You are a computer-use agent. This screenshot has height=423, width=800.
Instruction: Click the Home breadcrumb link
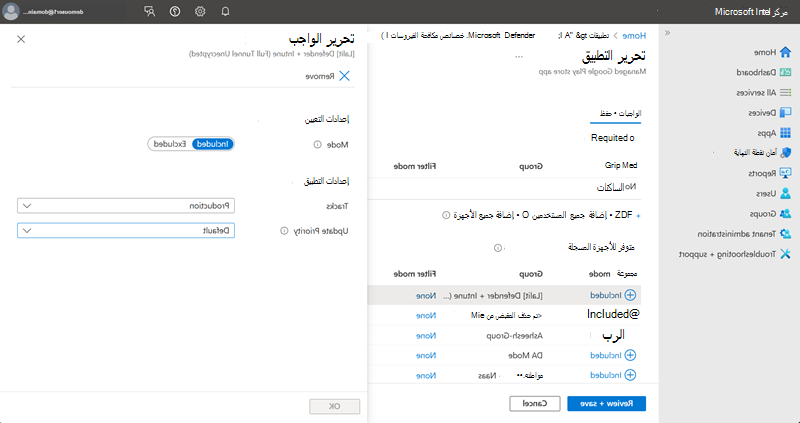(x=634, y=36)
